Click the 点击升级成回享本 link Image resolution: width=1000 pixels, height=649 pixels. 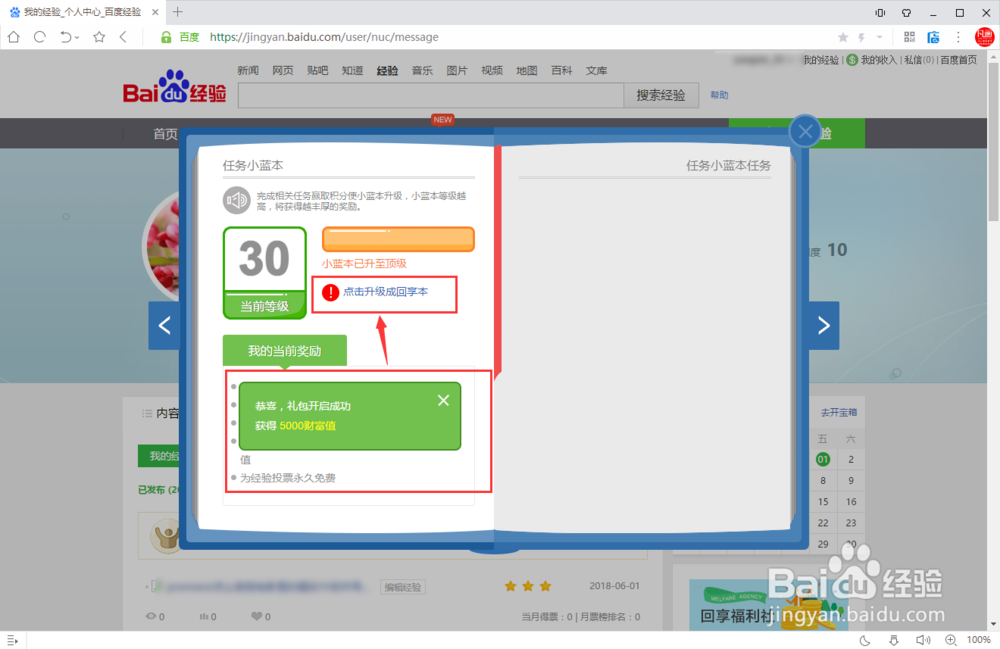coord(385,291)
